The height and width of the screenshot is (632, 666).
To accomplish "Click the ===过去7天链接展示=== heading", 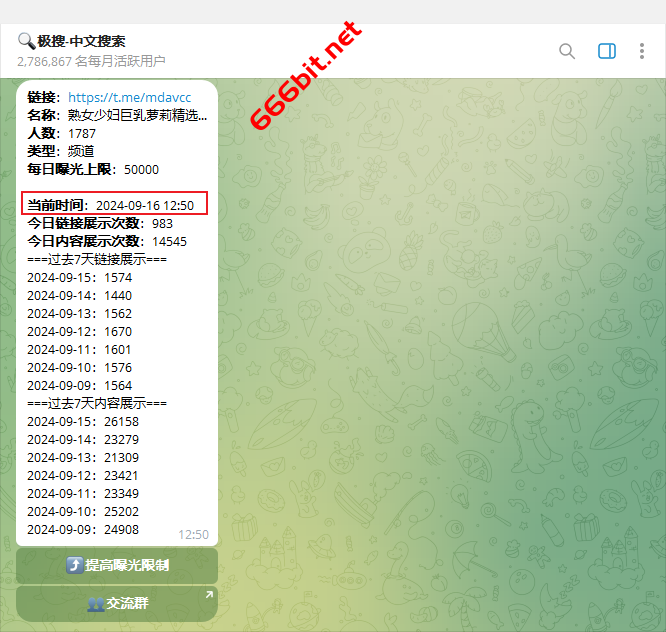I will tap(97, 260).
